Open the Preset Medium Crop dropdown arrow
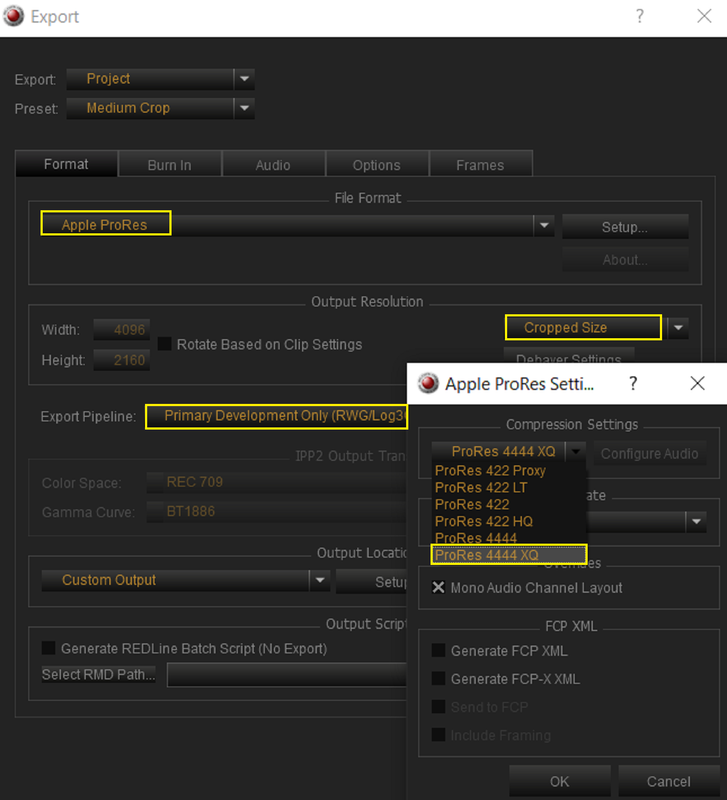This screenshot has width=727, height=800. click(244, 108)
